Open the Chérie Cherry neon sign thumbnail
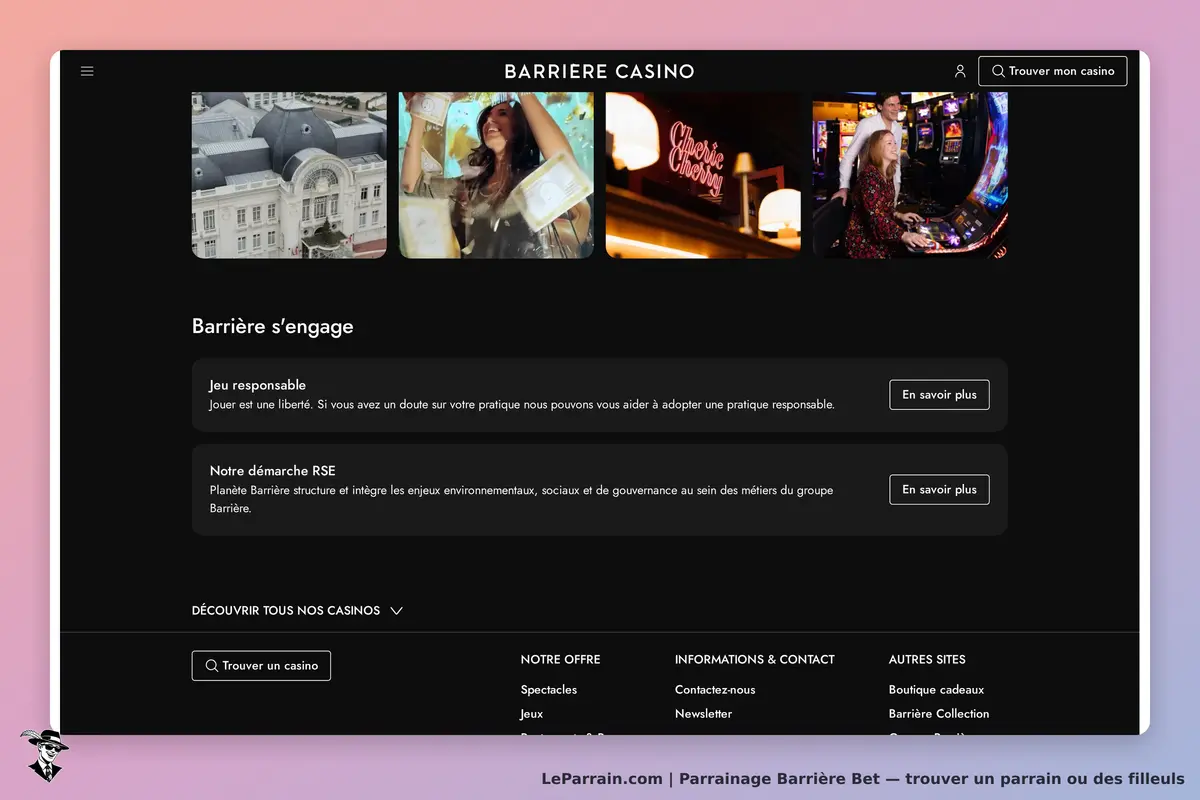 point(703,175)
